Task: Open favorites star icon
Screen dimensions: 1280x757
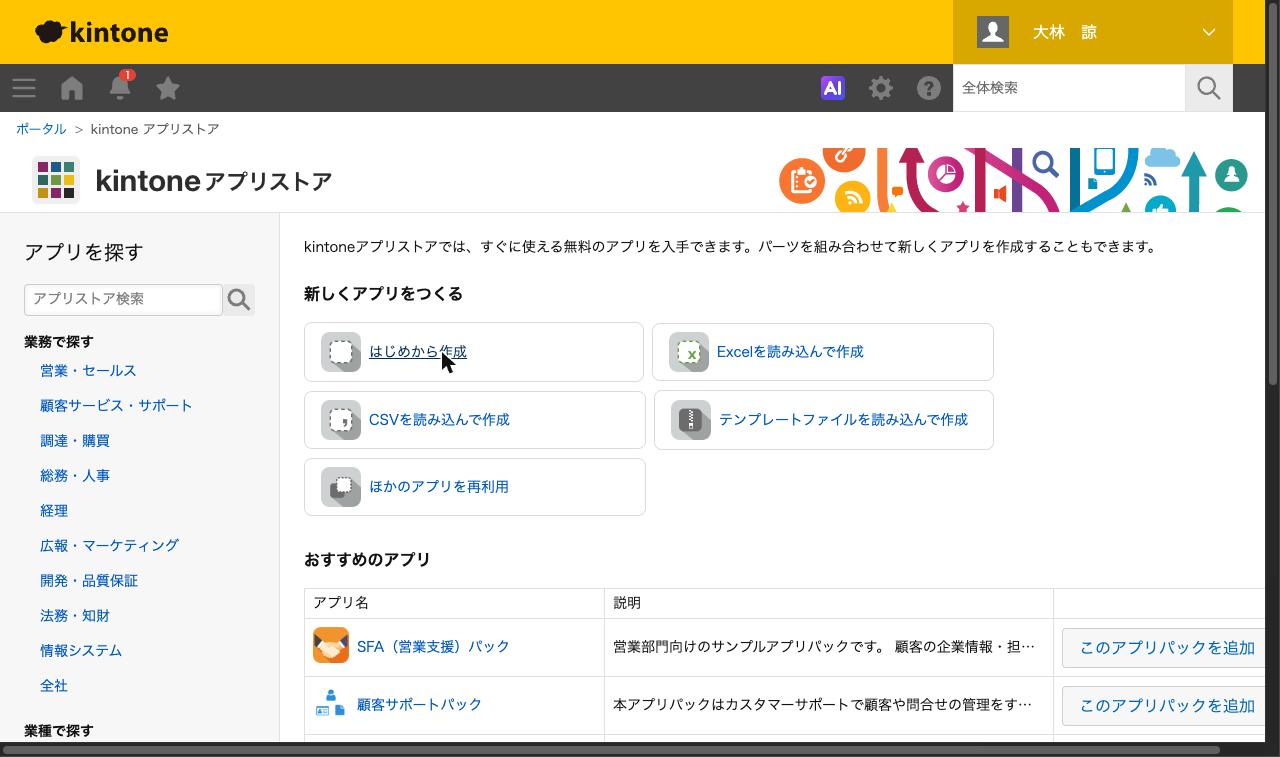Action: [x=168, y=88]
